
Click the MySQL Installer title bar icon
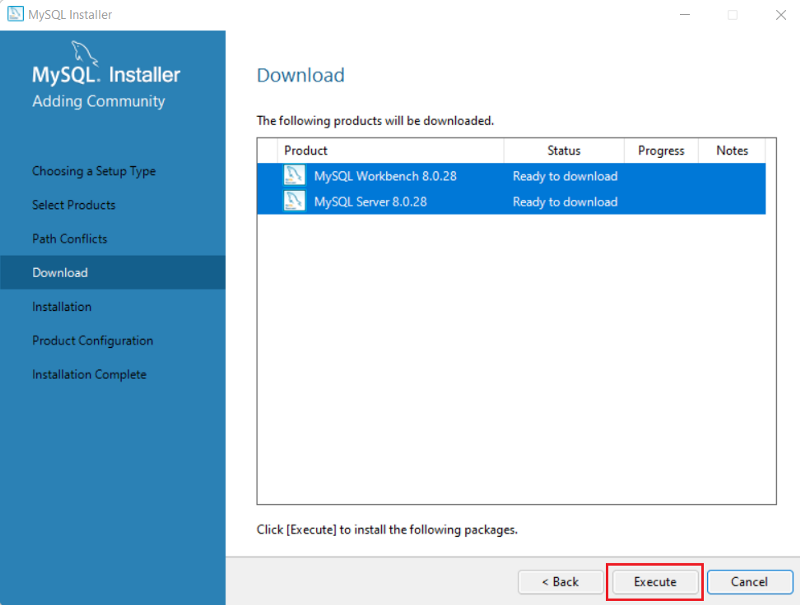[15, 14]
